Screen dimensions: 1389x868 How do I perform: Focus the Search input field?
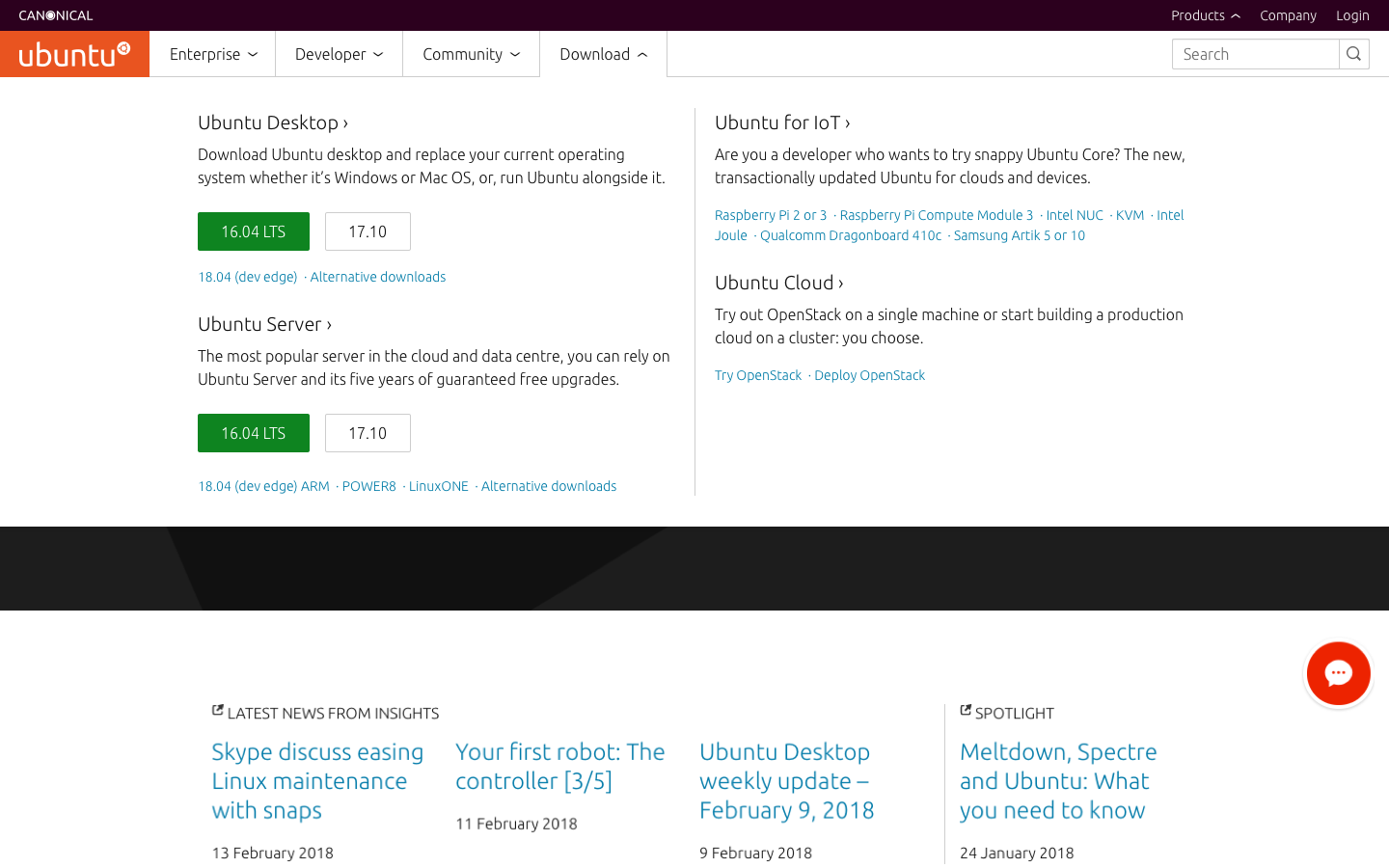point(1255,54)
